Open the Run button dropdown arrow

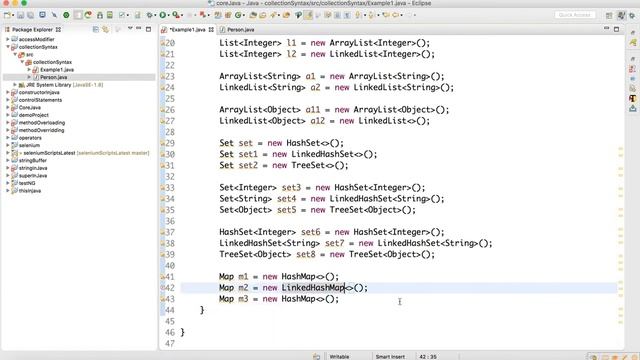click(169, 16)
